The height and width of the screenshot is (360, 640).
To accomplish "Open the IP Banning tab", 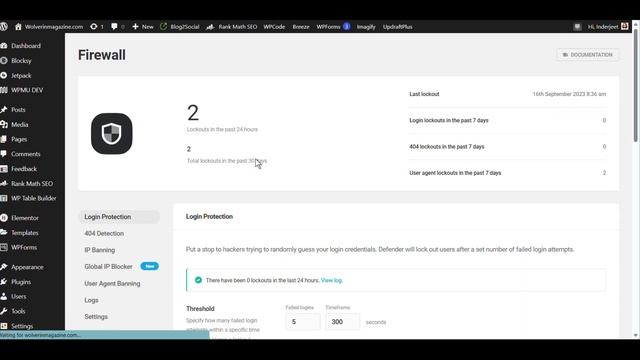I will [x=100, y=250].
